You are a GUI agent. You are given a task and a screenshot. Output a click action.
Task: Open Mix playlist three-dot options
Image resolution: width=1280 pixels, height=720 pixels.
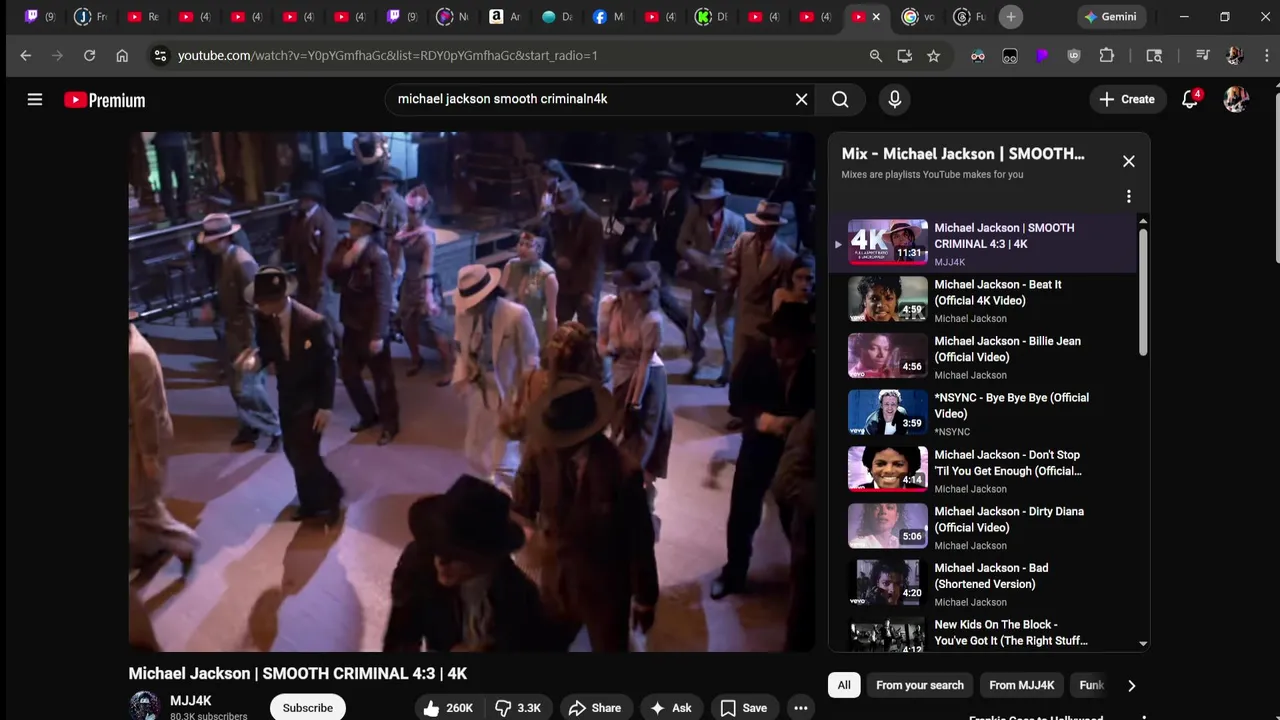point(1128,196)
